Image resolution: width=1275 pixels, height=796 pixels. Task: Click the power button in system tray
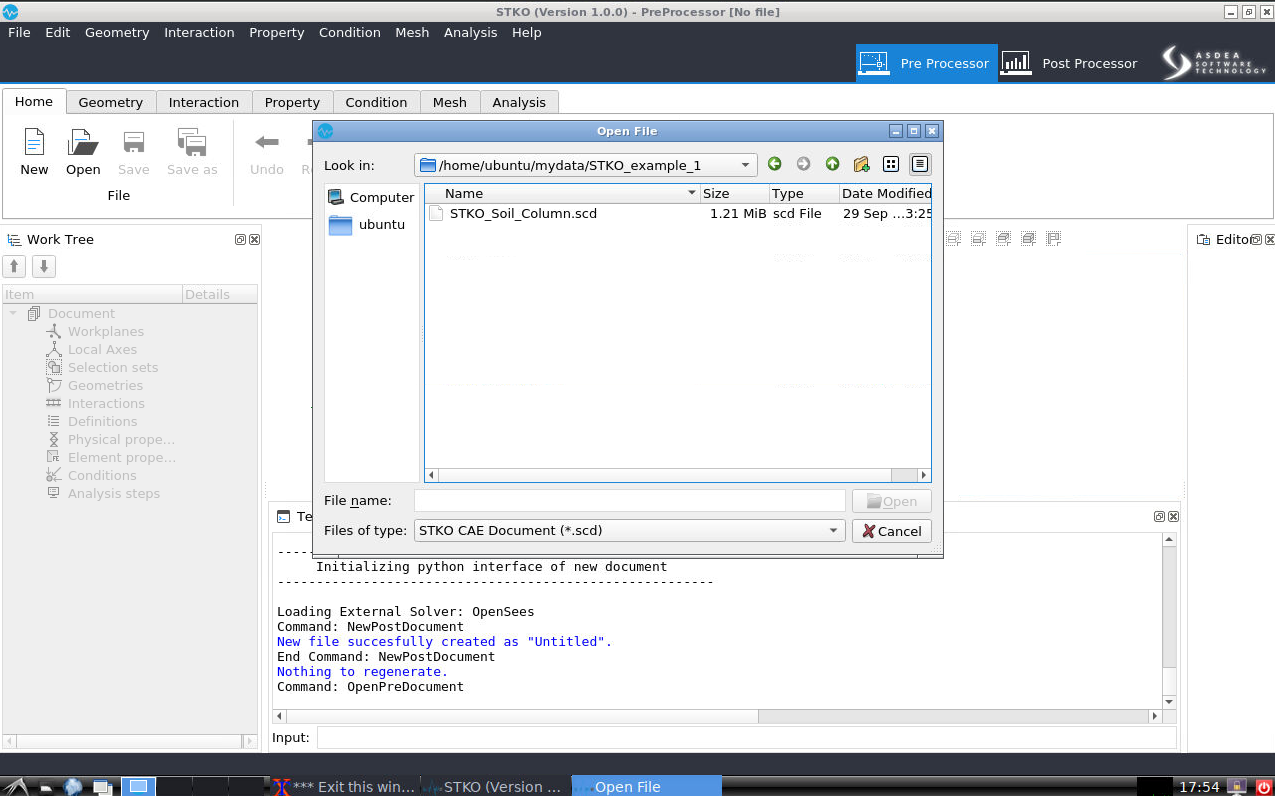click(1263, 787)
